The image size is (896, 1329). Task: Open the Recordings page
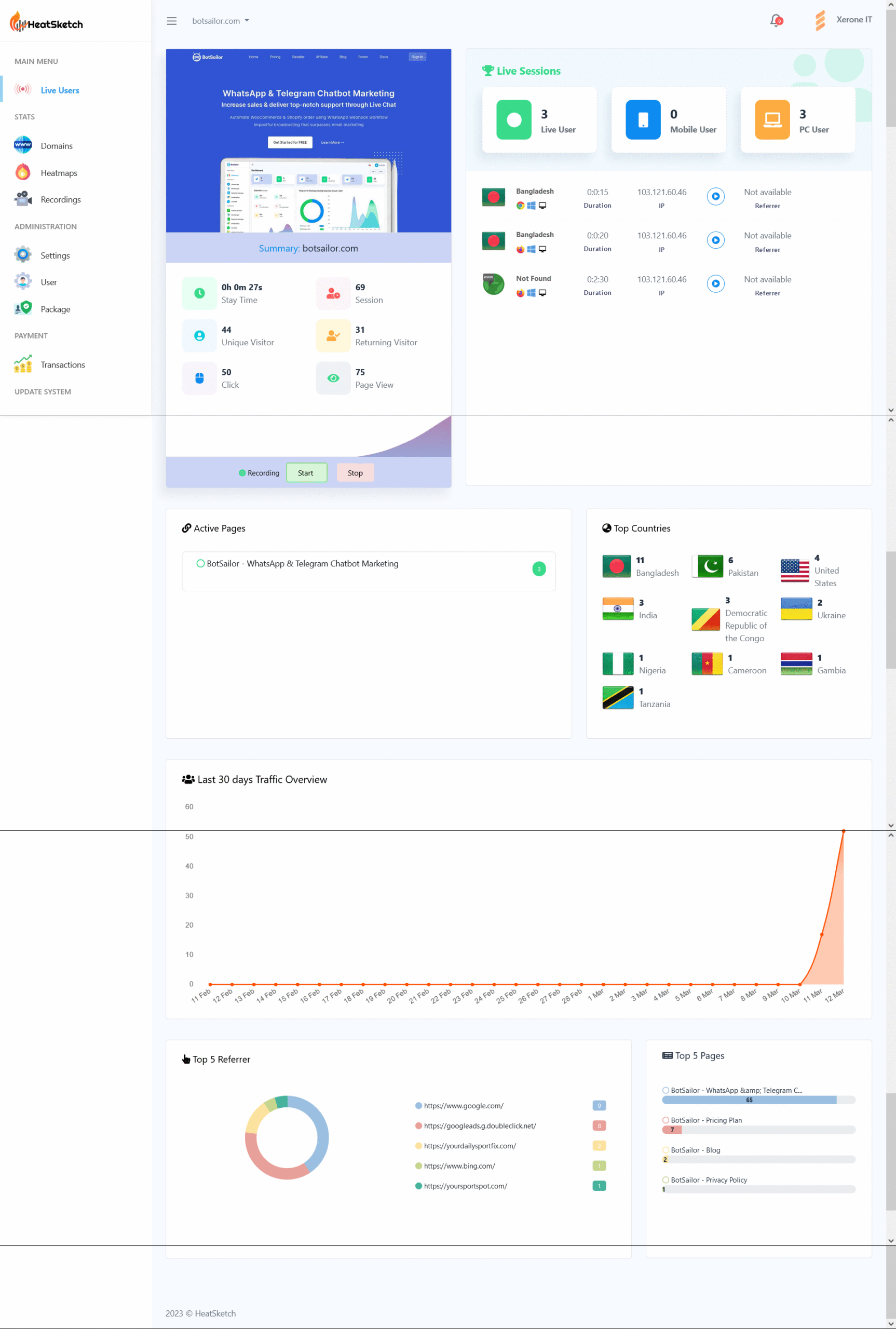[61, 199]
